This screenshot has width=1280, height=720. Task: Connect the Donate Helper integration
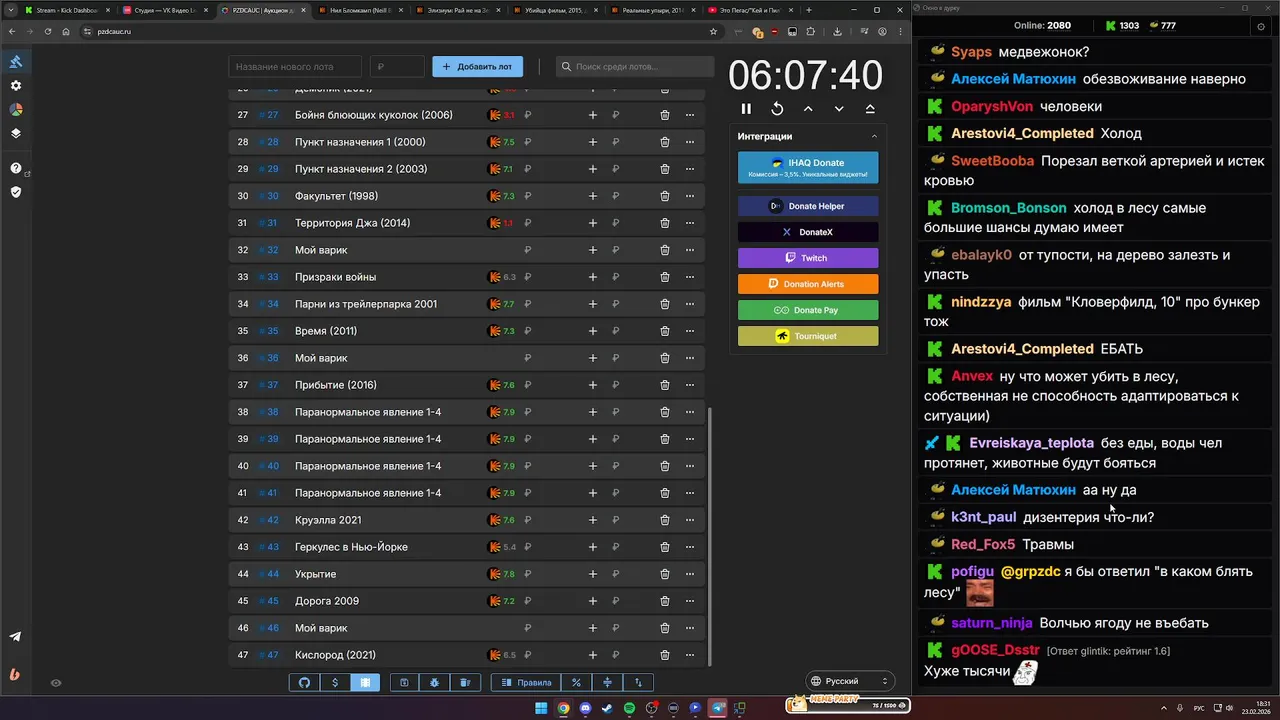click(808, 206)
